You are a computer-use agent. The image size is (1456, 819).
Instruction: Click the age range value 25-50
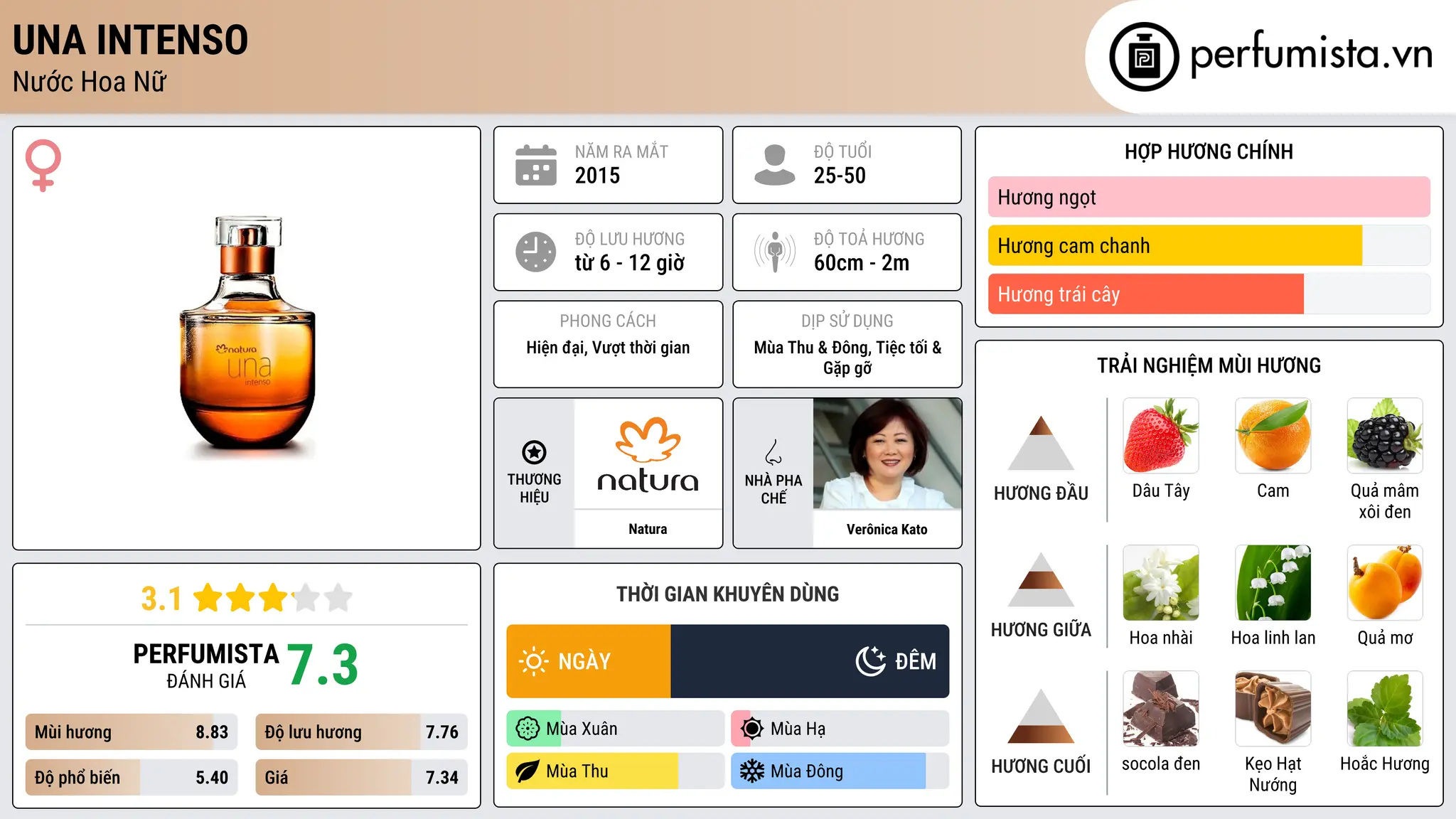pyautogui.click(x=840, y=176)
